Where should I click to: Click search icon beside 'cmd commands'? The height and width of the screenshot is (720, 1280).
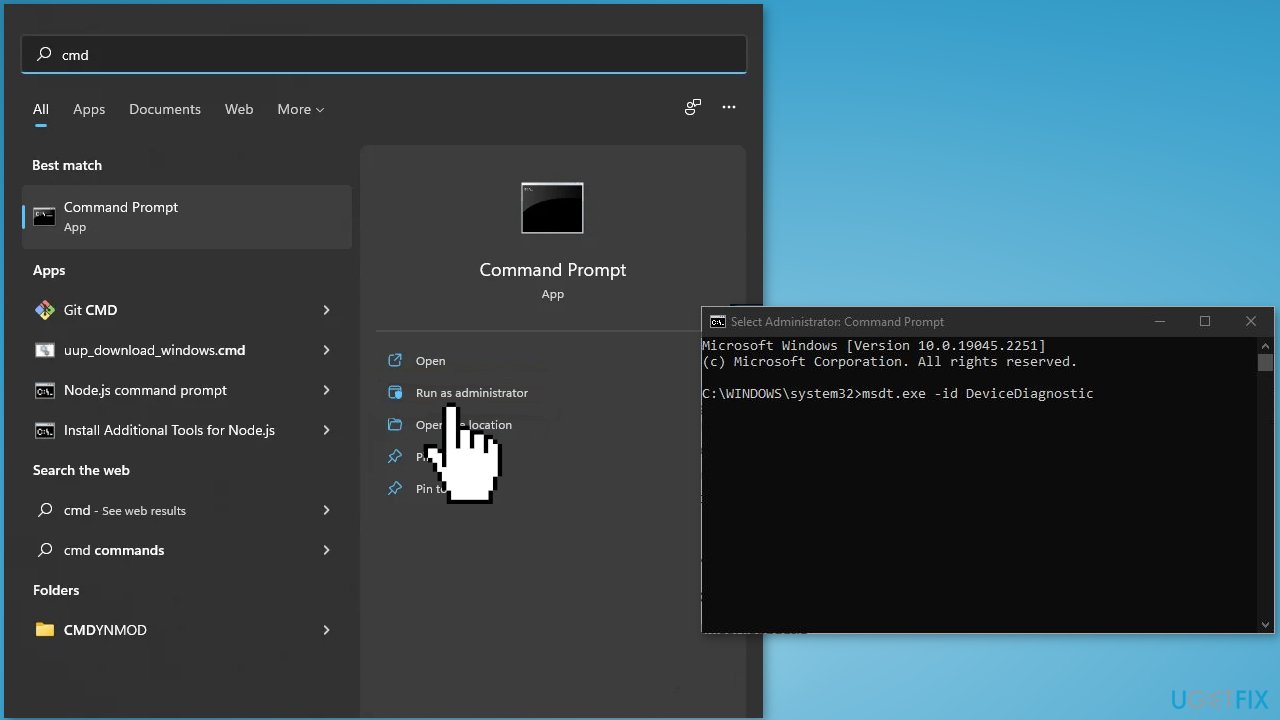pyautogui.click(x=45, y=550)
